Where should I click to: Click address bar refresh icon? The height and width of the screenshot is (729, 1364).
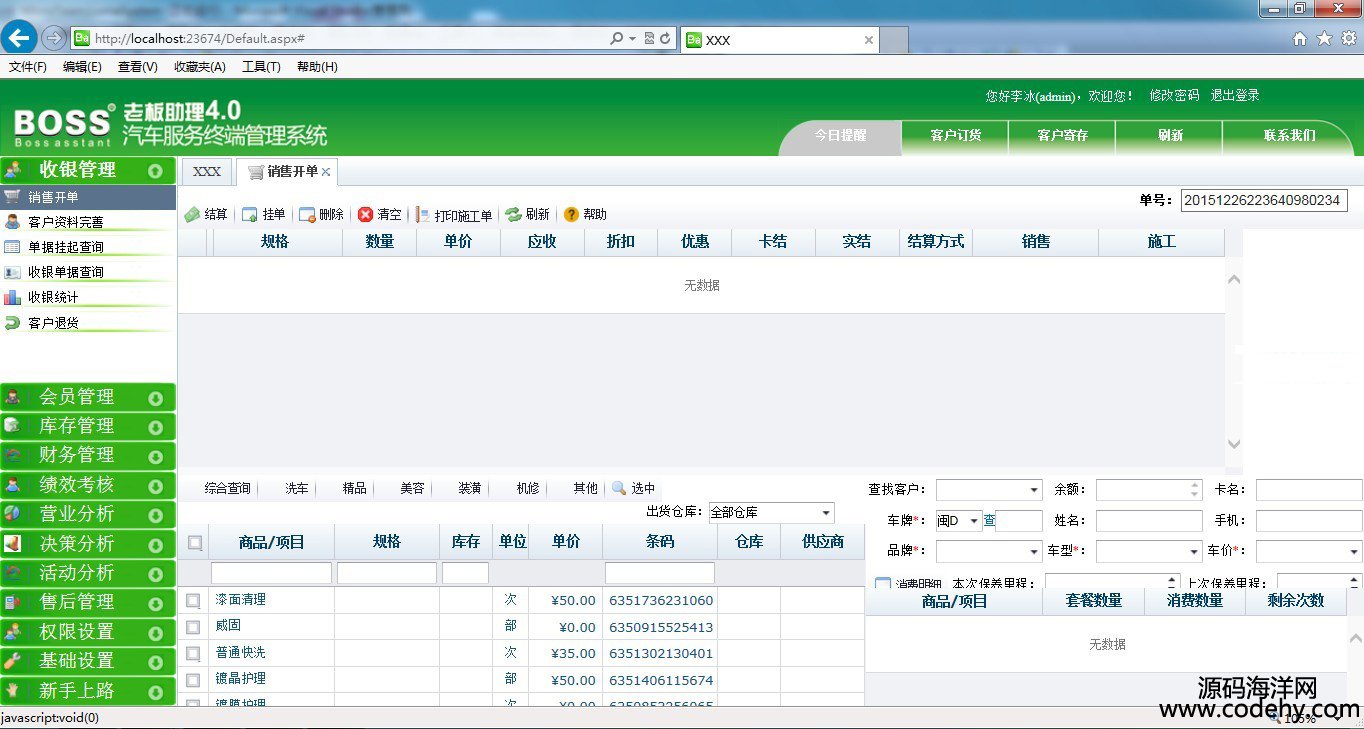pyautogui.click(x=665, y=38)
